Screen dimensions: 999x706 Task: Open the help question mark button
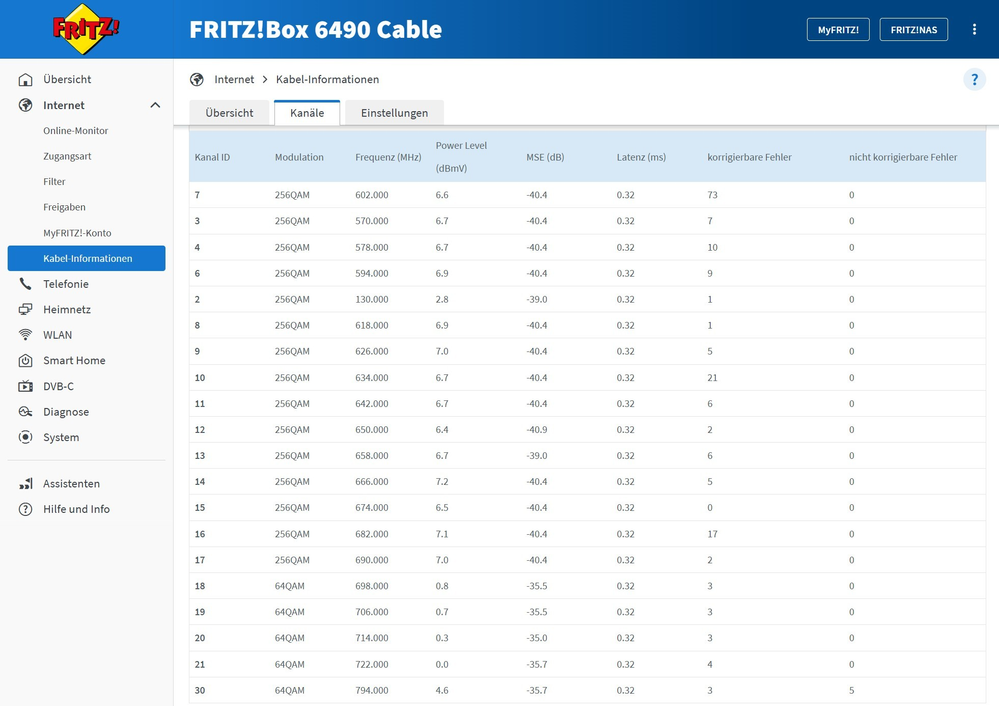point(974,80)
